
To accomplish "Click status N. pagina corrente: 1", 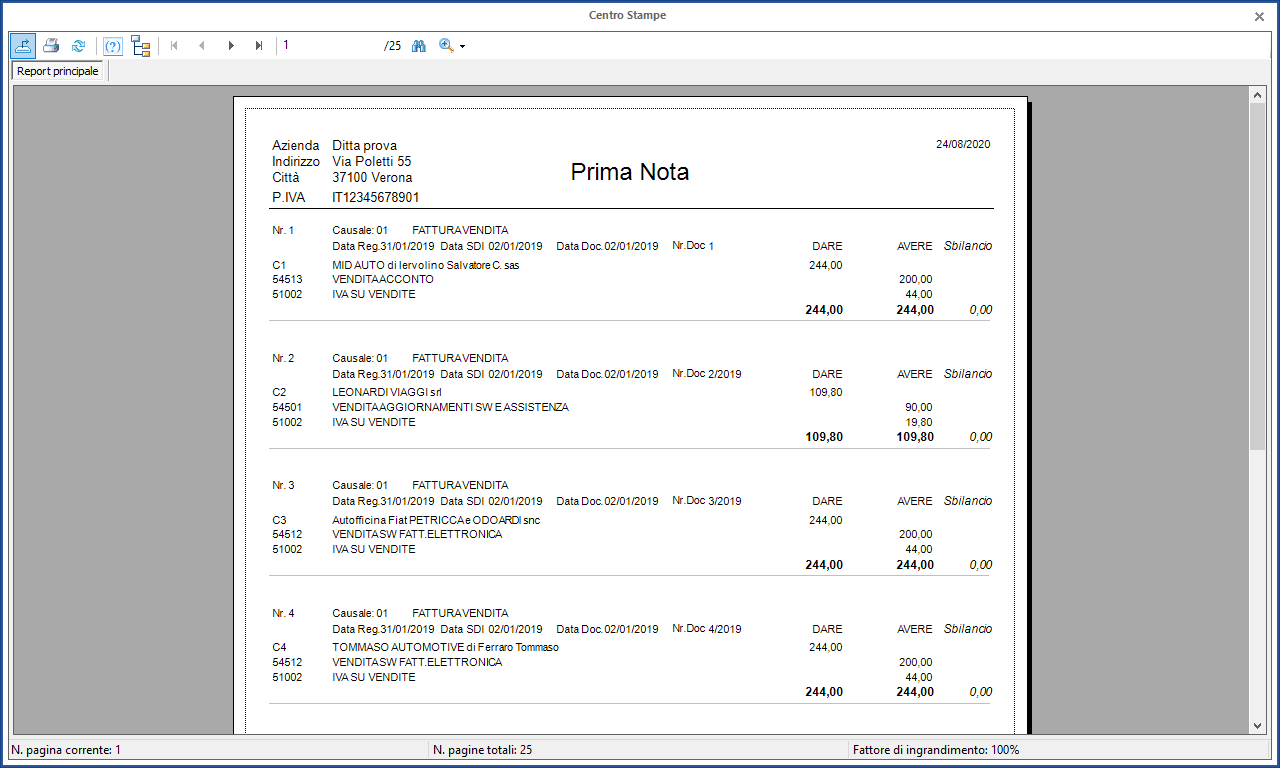I will click(x=66, y=749).
